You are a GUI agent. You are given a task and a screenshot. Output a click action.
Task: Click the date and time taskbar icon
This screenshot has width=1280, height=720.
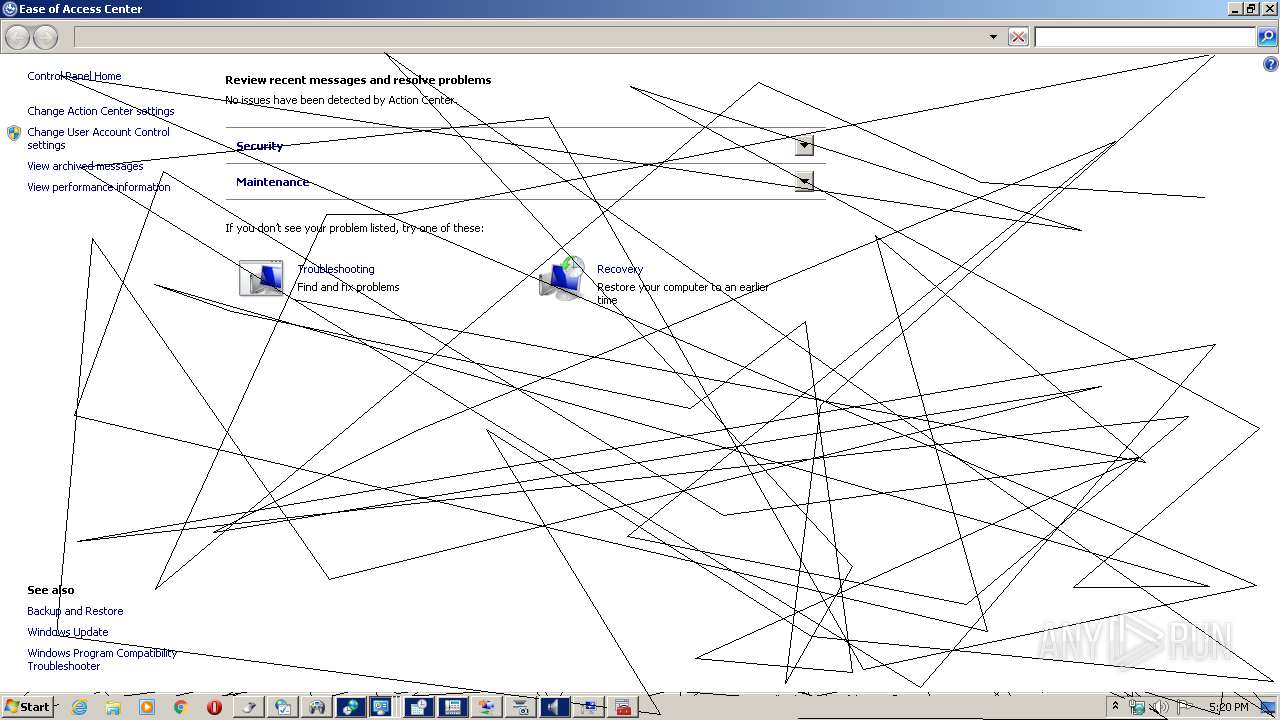(x=419, y=707)
